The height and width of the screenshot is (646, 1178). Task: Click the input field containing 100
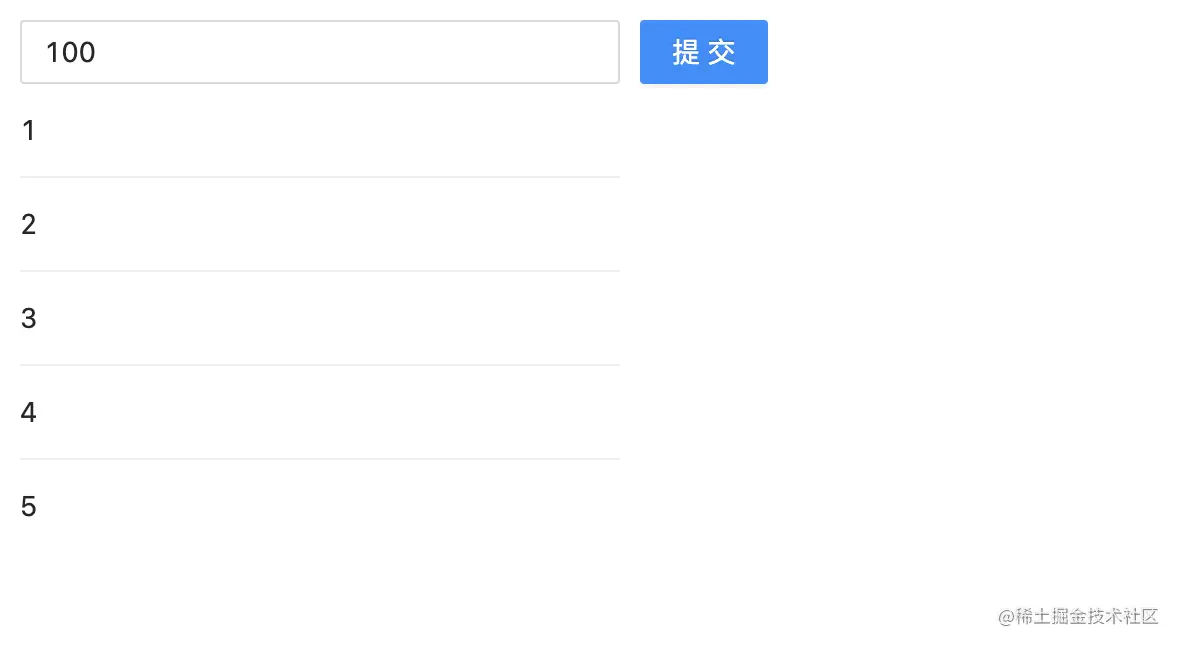coord(320,52)
